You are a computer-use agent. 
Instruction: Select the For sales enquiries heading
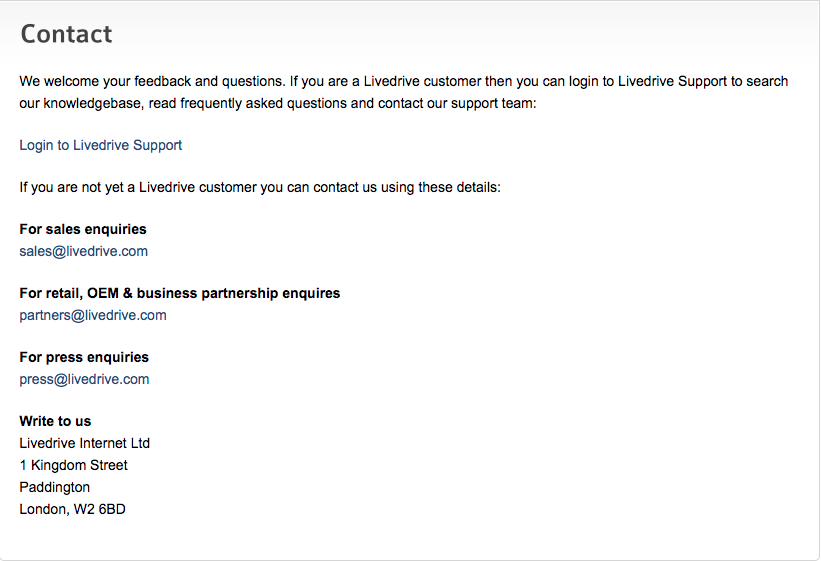(83, 229)
